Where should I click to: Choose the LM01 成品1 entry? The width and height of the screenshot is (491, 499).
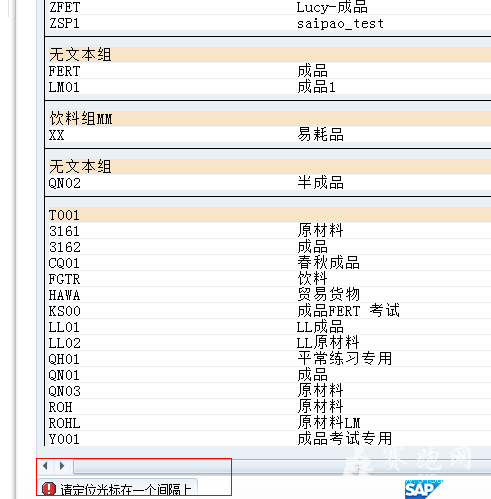pyautogui.click(x=269, y=87)
